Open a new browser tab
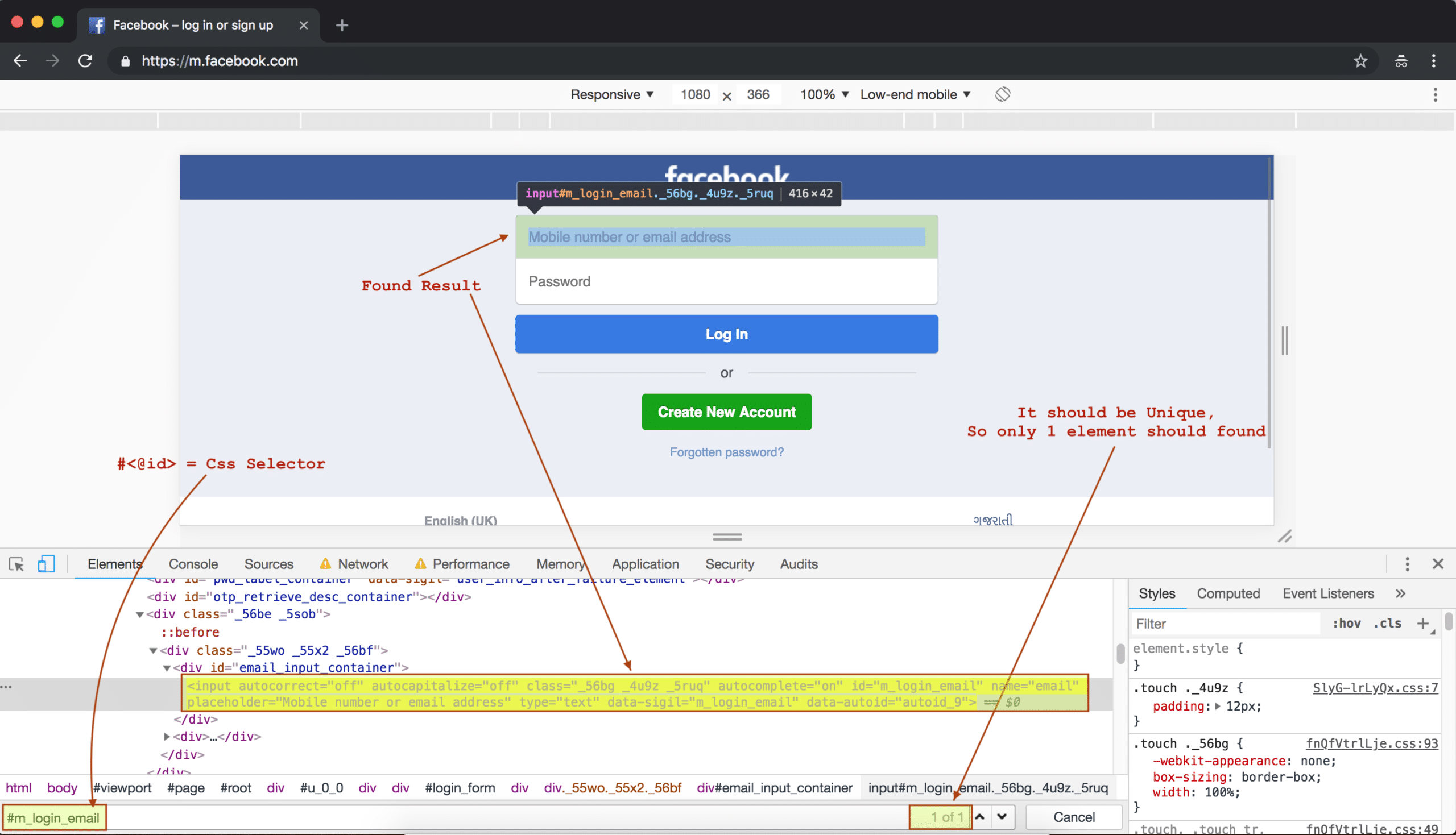 (342, 25)
